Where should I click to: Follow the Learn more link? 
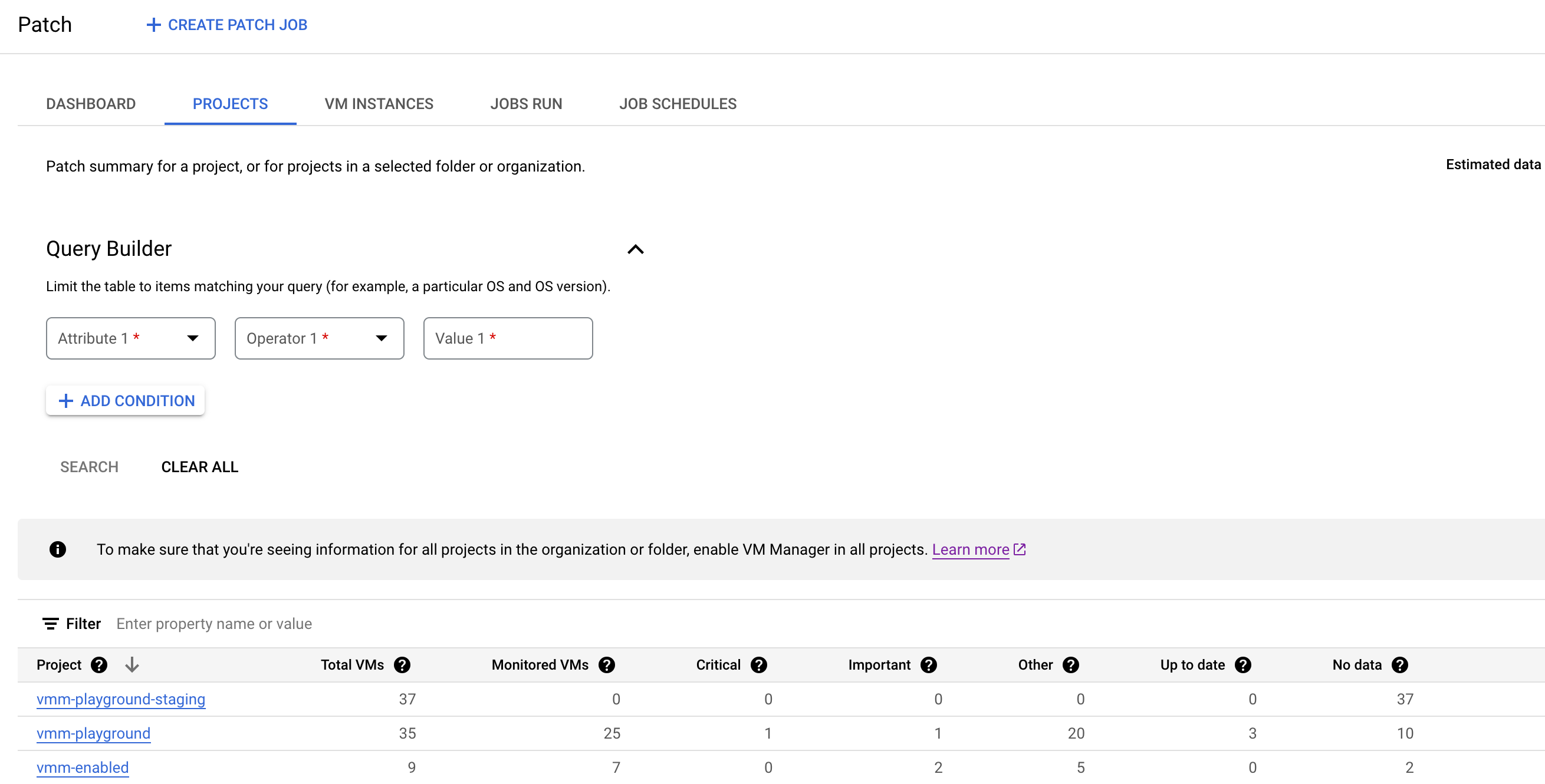pos(970,549)
